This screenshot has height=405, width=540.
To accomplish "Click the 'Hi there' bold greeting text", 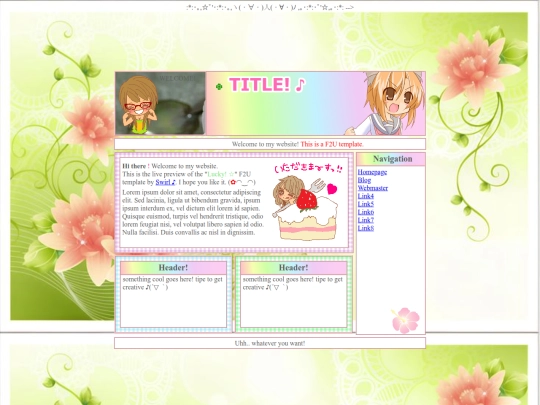I will click(134, 166).
